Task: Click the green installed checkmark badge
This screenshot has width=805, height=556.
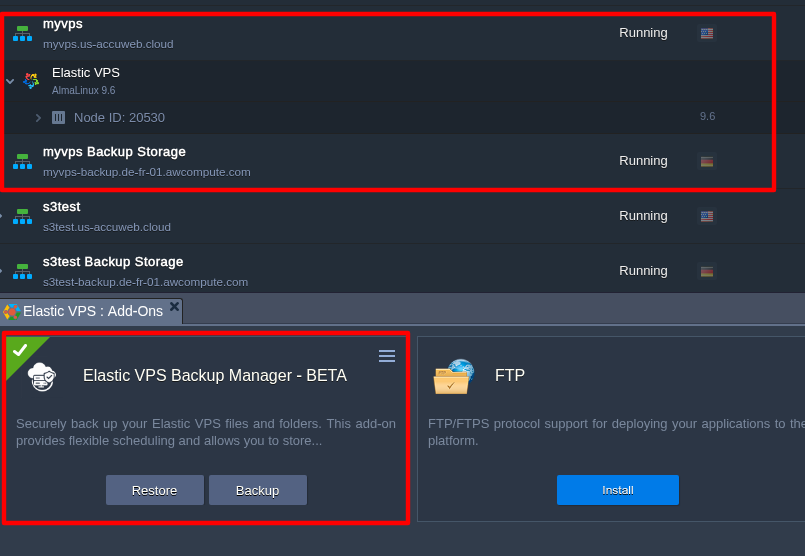Action: click(21, 351)
